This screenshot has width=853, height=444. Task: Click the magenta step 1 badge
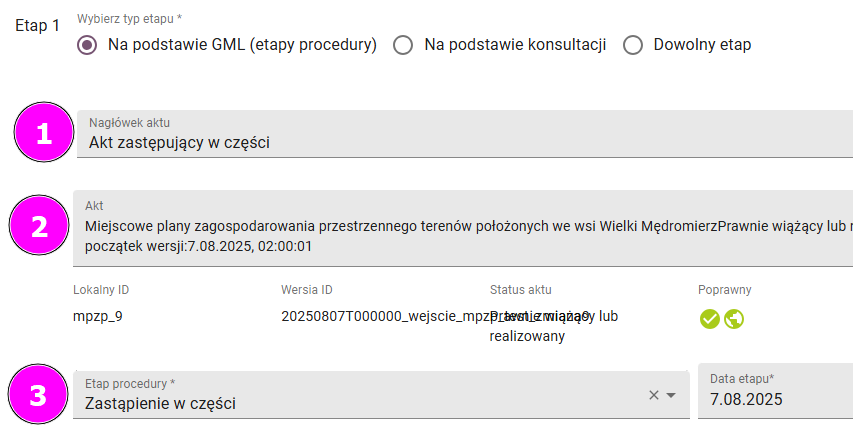(x=44, y=134)
